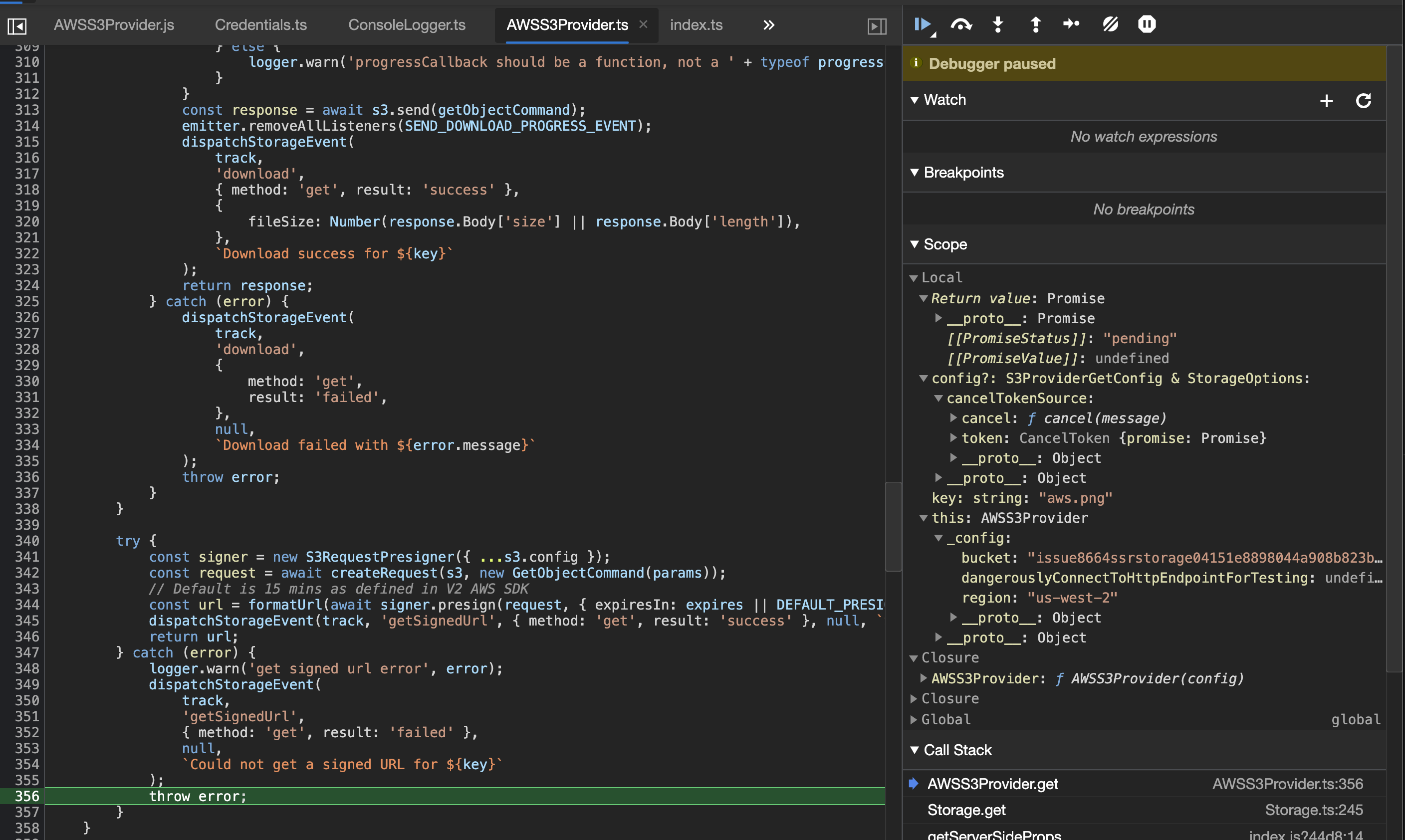Select the Storage.get call stack frame
The height and width of the screenshot is (840, 1405).
[x=967, y=810]
